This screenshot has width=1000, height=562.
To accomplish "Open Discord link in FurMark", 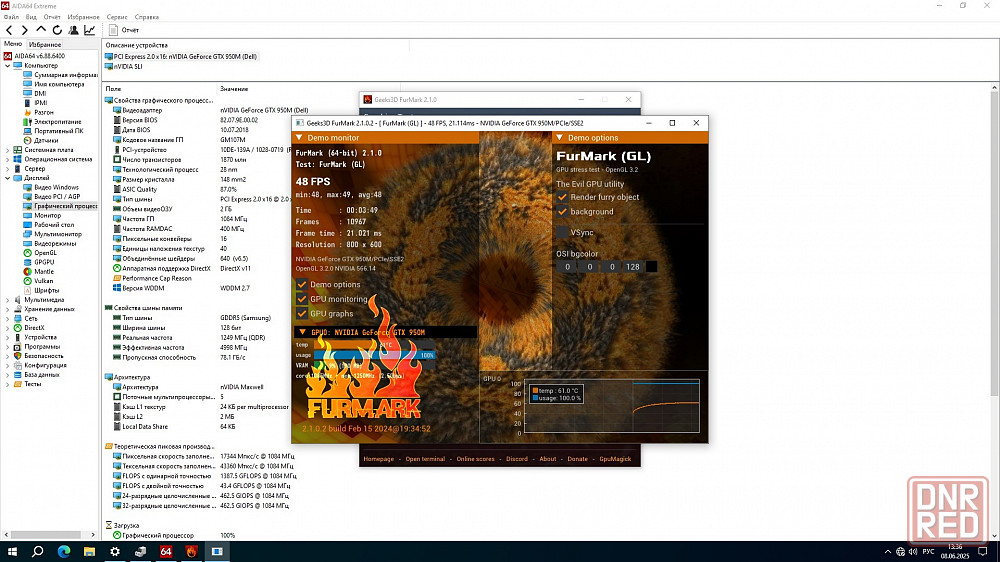I will click(517, 459).
